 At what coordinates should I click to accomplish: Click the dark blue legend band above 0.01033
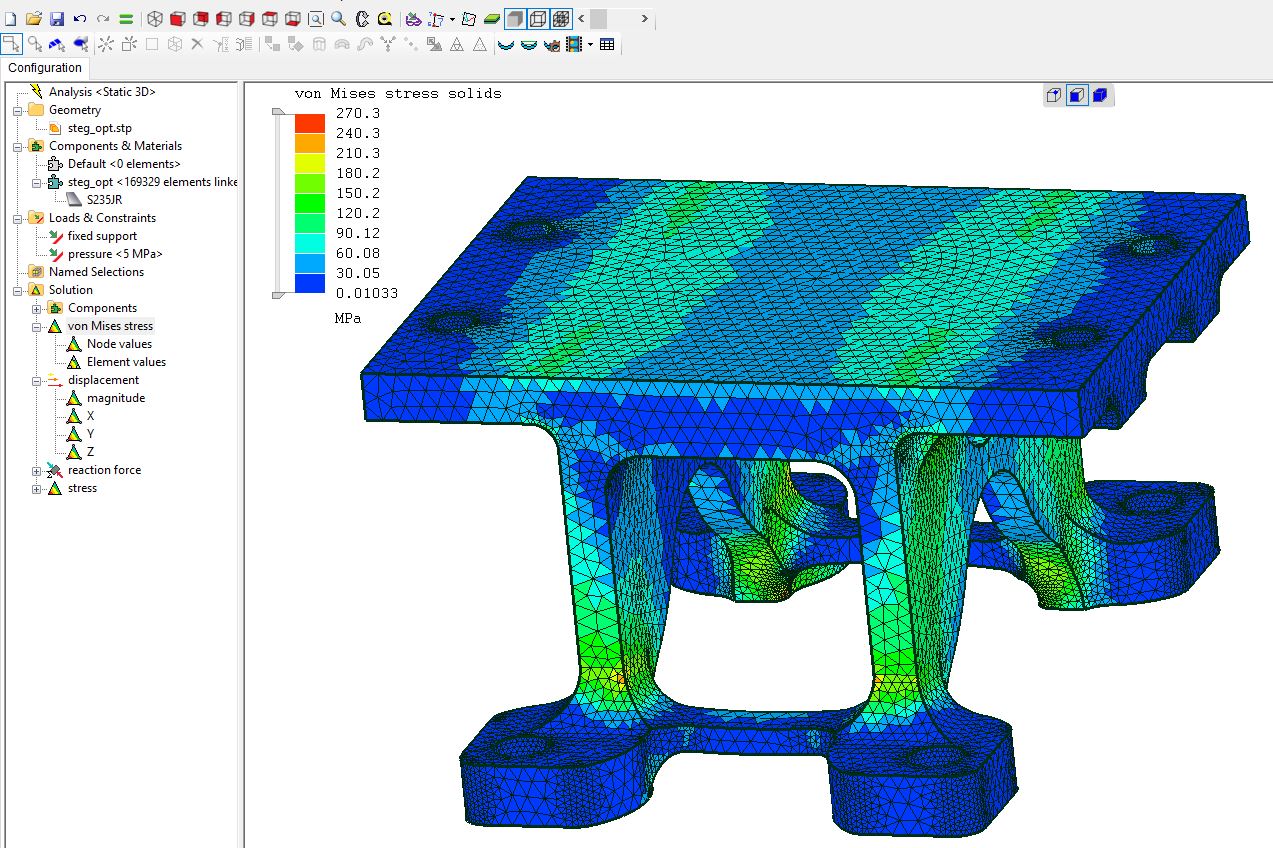pos(310,283)
